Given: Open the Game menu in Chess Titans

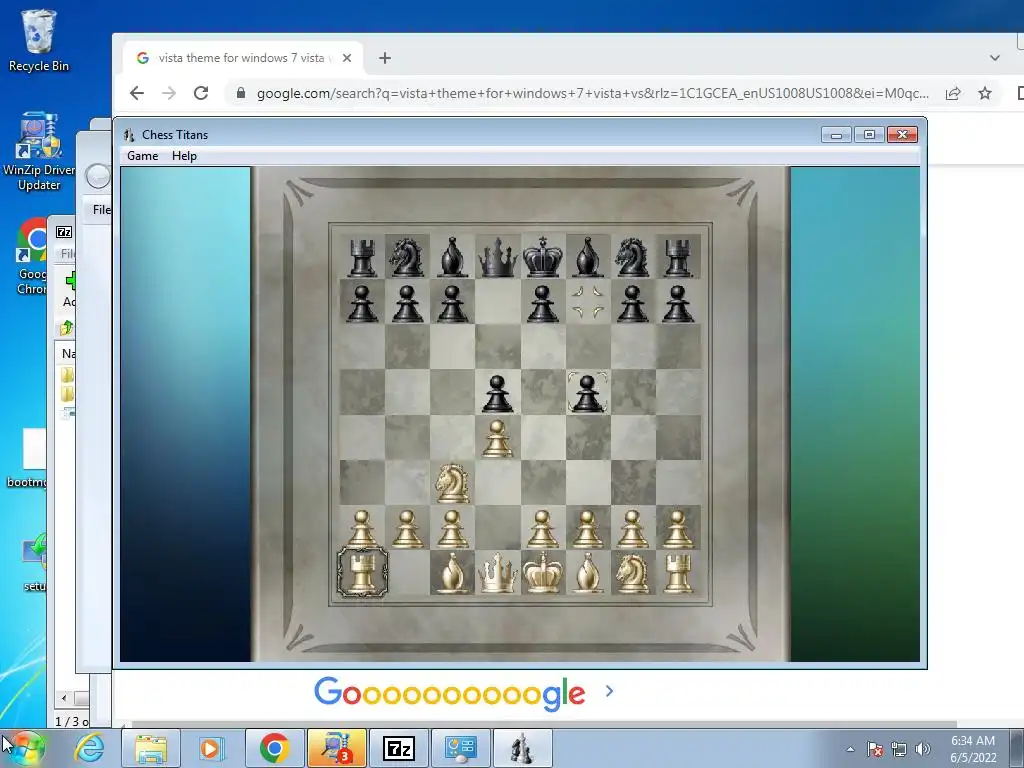Looking at the screenshot, I should coord(142,156).
